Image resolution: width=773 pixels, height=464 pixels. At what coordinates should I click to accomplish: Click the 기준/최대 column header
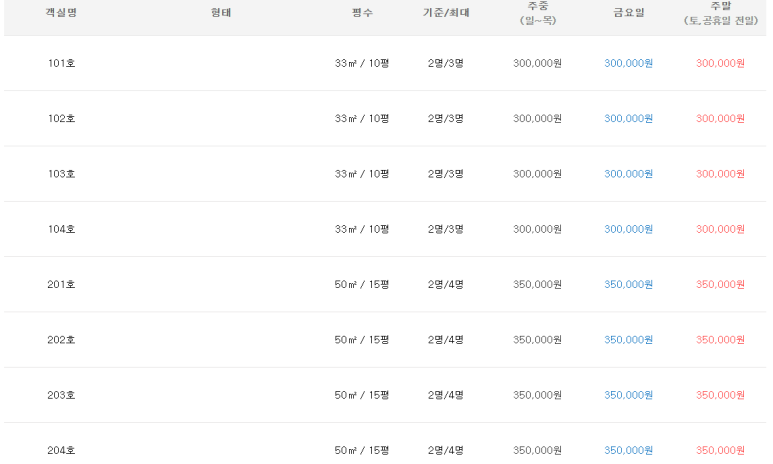pos(446,12)
